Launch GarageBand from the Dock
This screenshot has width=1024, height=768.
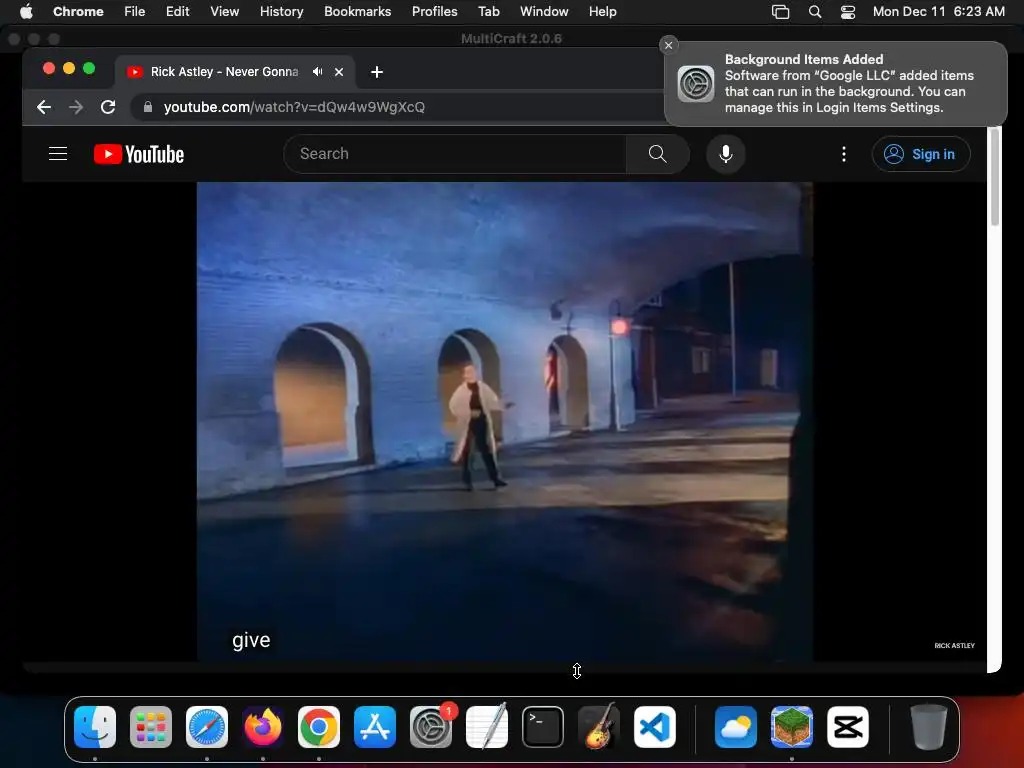[x=599, y=727]
